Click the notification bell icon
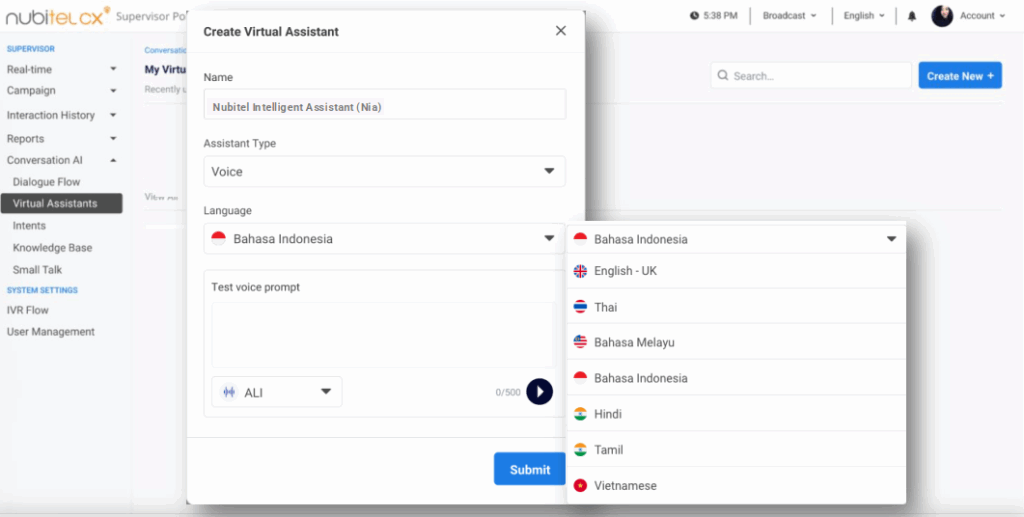The width and height of the screenshot is (1024, 517). coord(912,16)
